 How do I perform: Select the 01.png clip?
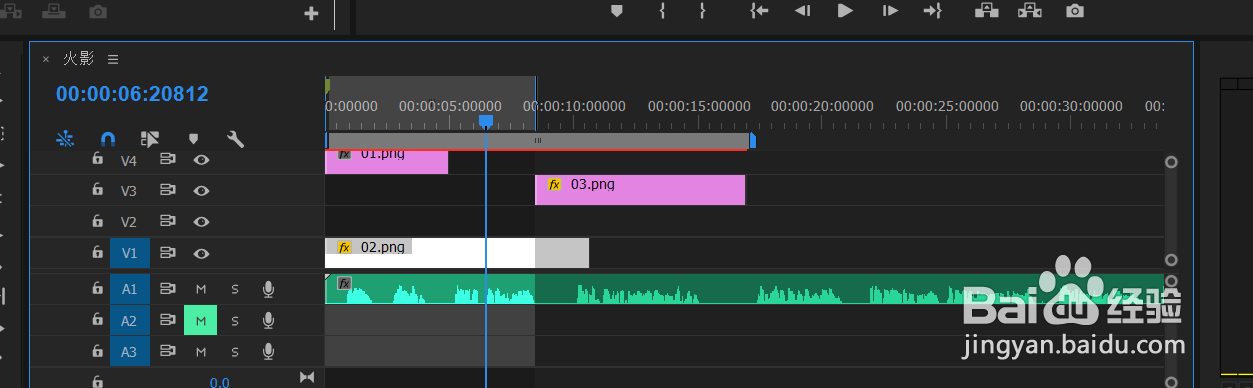(x=387, y=161)
